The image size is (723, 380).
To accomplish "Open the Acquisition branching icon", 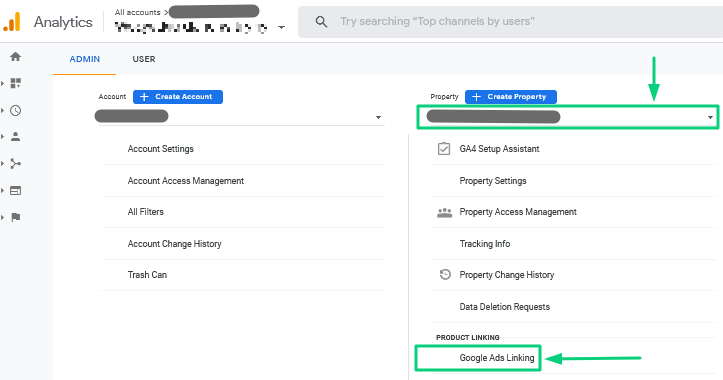I will 15,164.
